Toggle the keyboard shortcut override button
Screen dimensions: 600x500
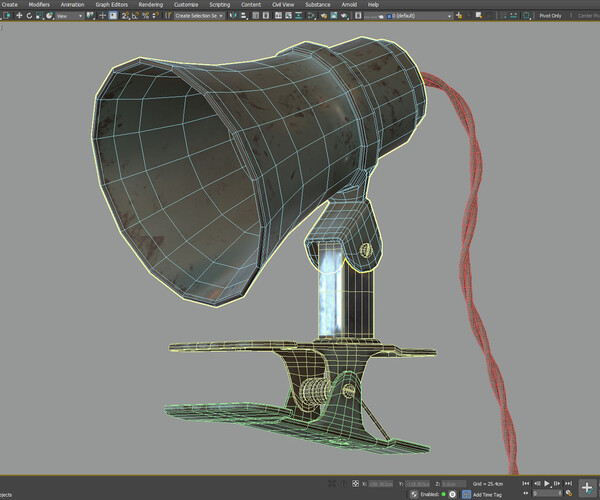(x=113, y=16)
